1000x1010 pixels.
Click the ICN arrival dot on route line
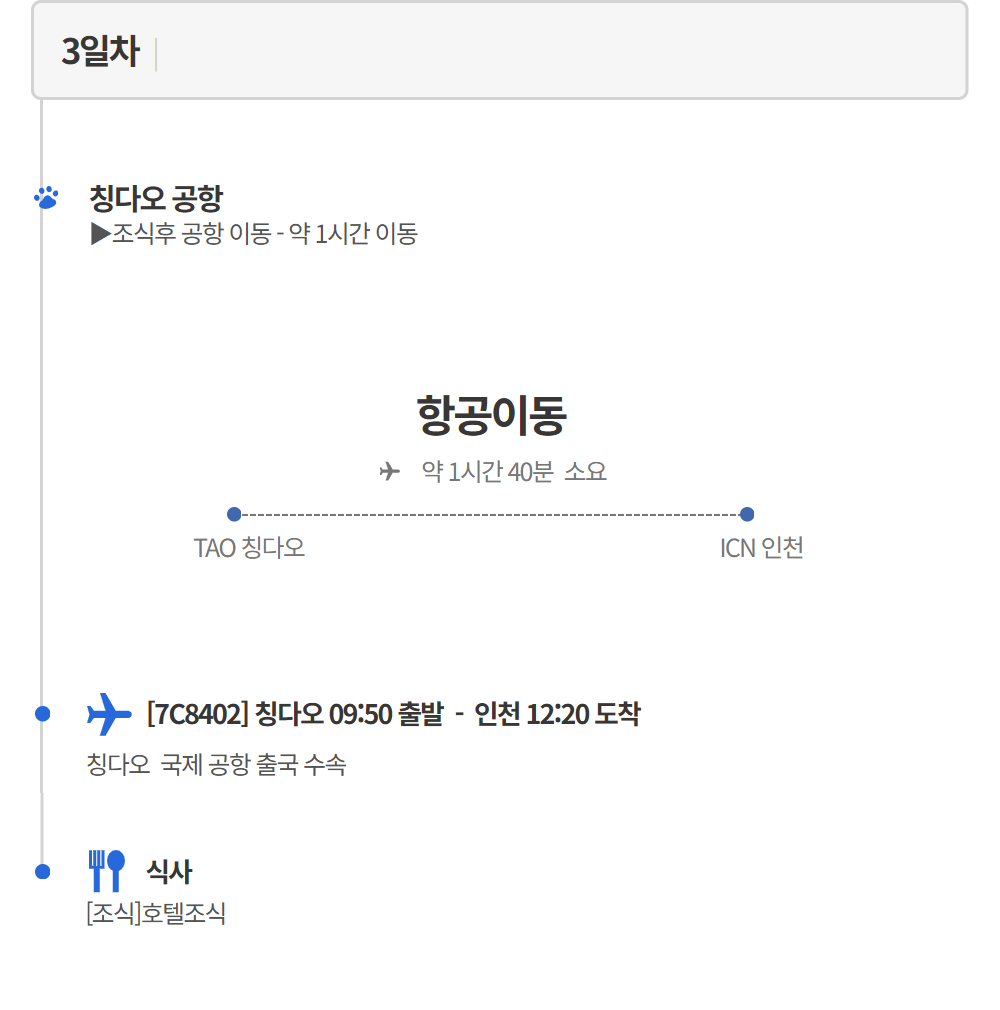(747, 514)
